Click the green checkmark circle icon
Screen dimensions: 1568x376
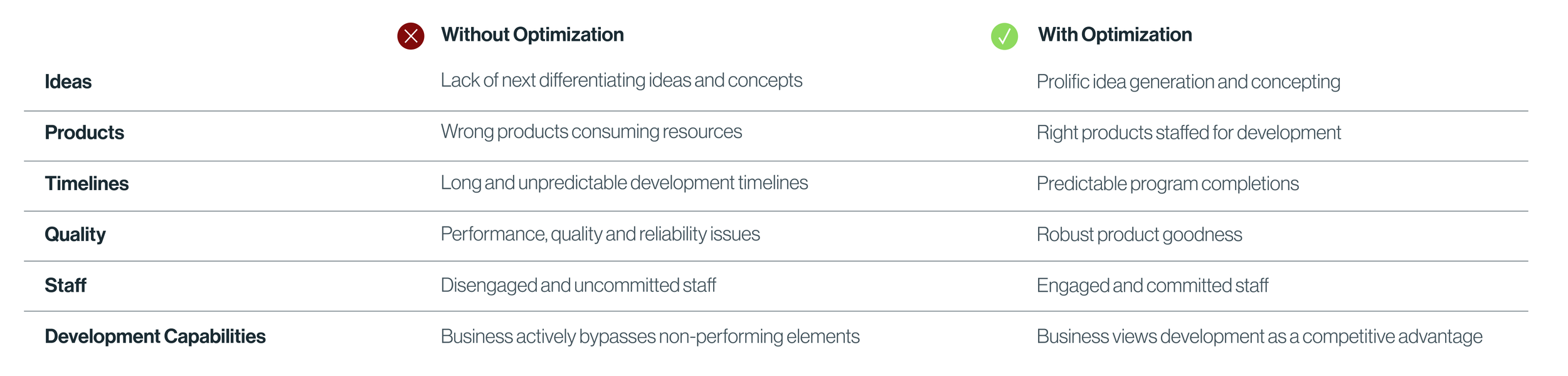tap(1004, 36)
